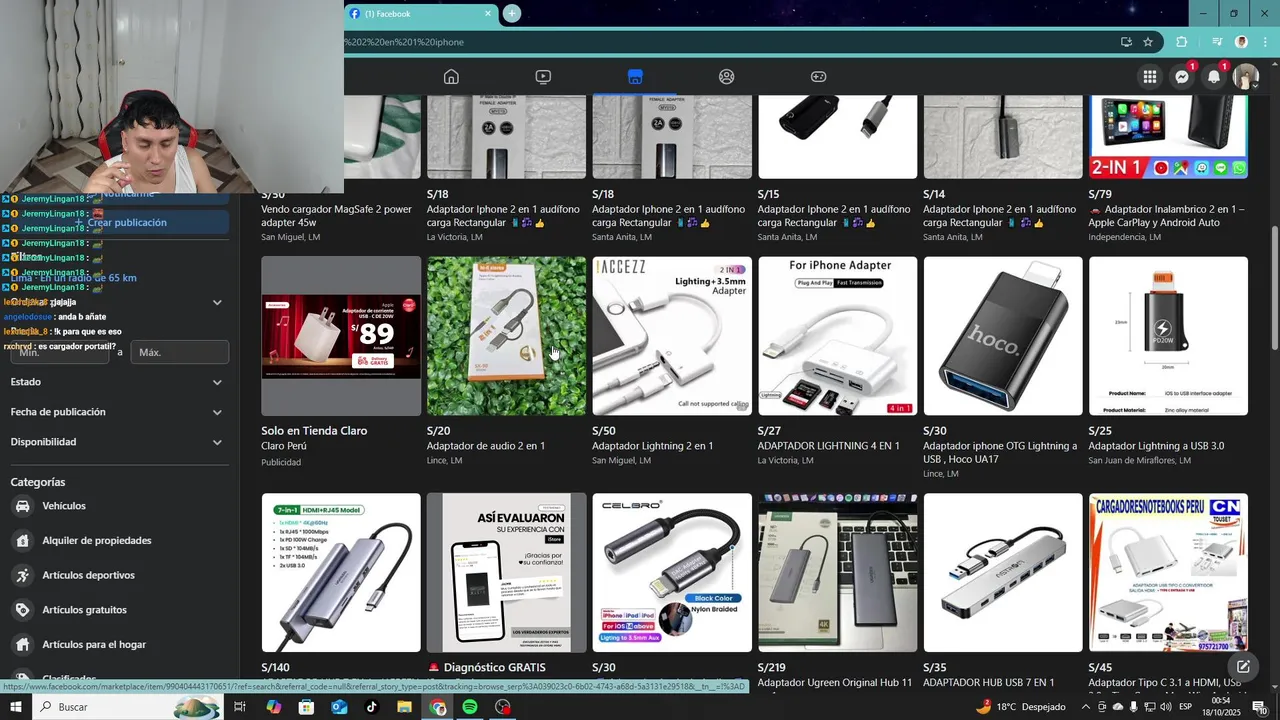
Task: Open Windows notification center icon
Action: coord(1259,707)
